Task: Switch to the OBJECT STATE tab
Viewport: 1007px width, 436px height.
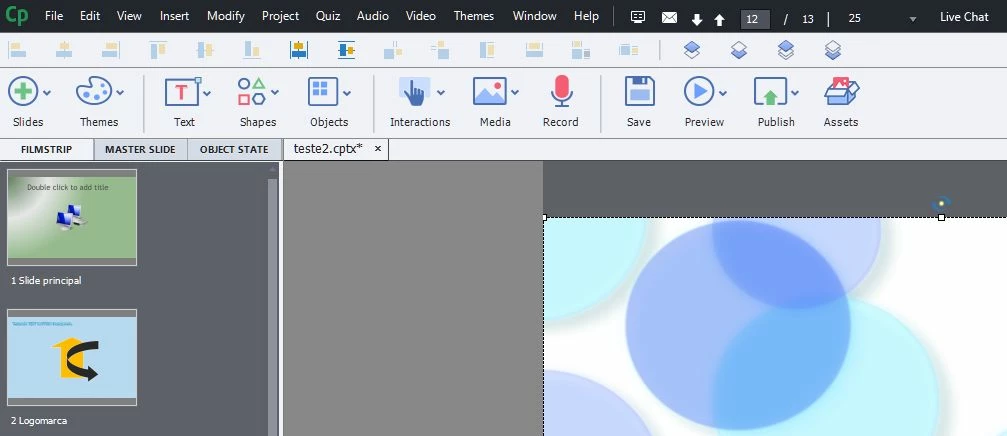Action: (234, 150)
